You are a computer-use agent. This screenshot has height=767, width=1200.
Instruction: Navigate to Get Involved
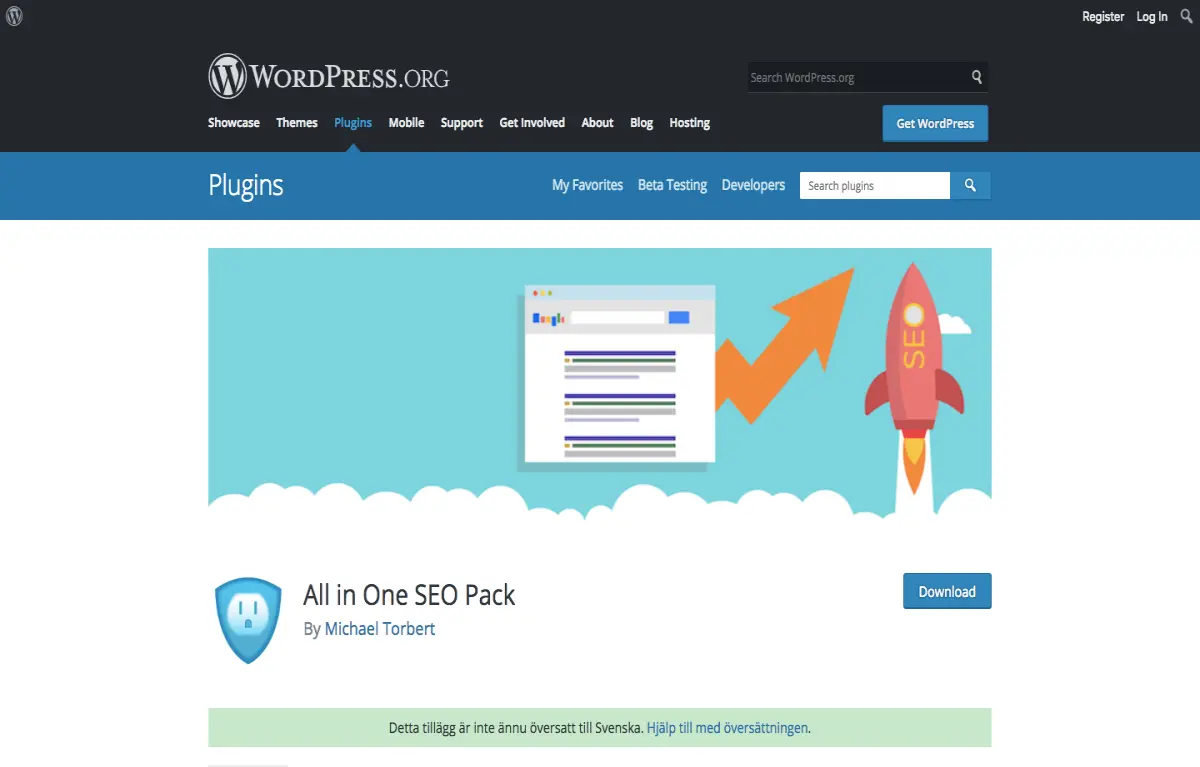tap(532, 123)
